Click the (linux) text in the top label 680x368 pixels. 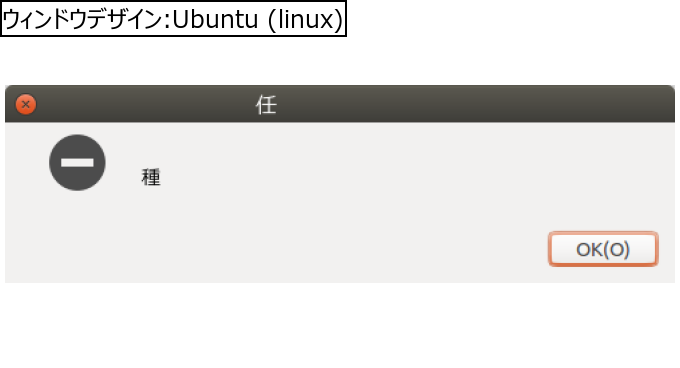(x=306, y=20)
